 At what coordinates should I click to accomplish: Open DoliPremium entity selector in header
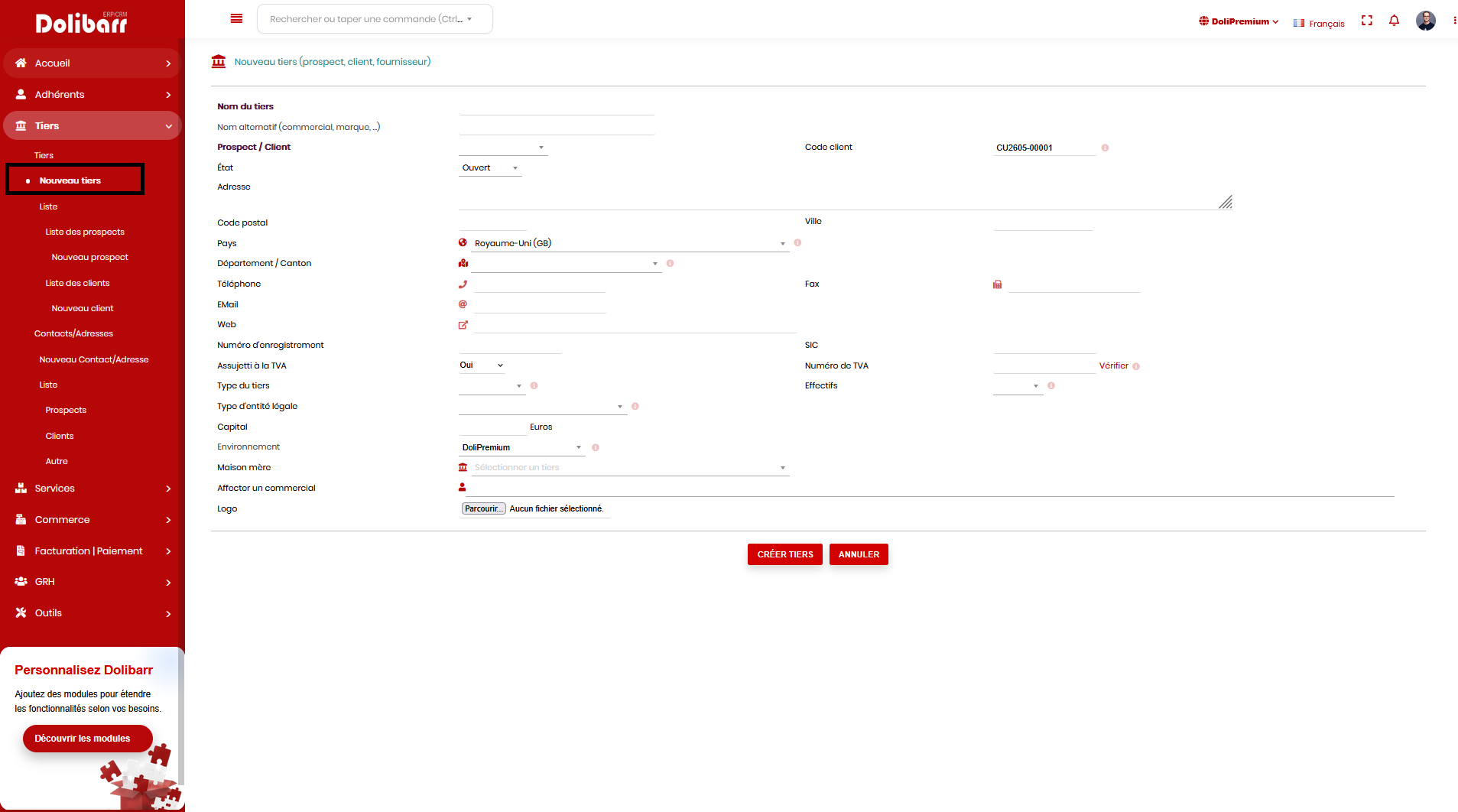(x=1239, y=21)
